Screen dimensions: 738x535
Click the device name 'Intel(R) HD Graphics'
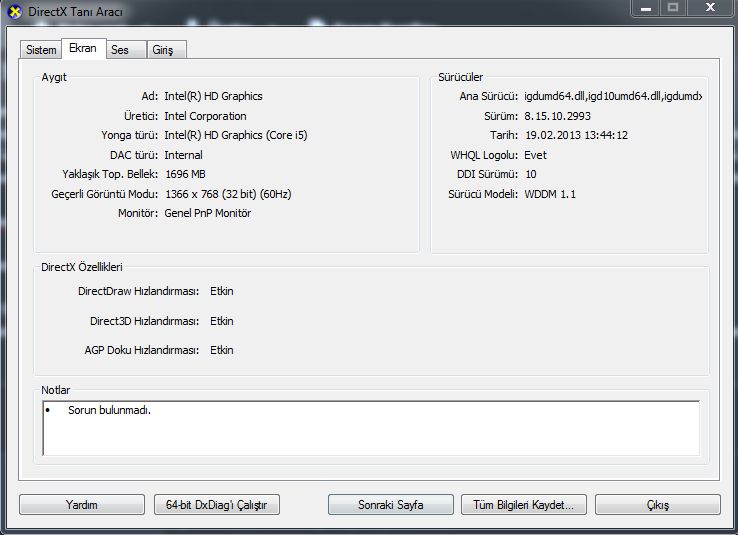point(213,96)
